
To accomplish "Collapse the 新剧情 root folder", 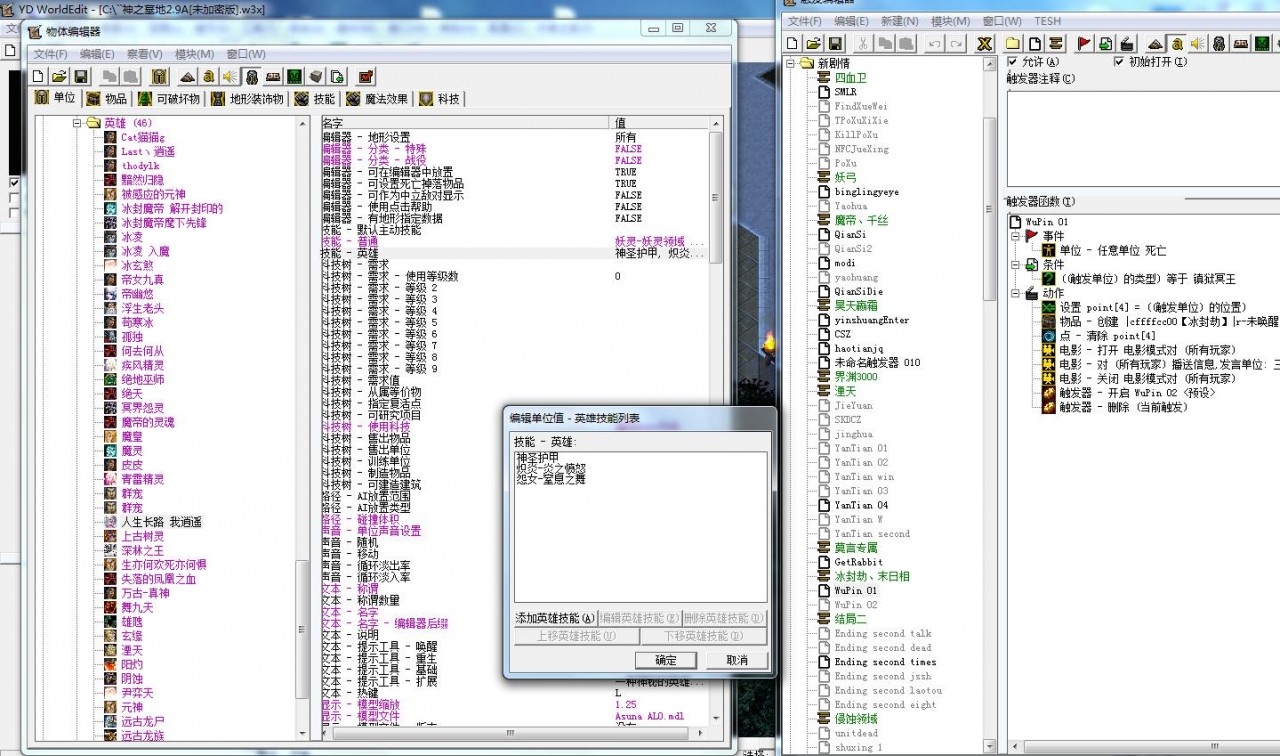I will (x=792, y=63).
